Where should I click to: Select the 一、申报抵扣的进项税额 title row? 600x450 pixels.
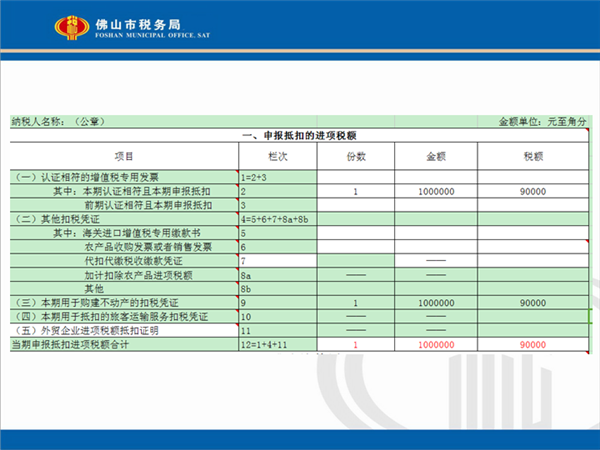299,135
